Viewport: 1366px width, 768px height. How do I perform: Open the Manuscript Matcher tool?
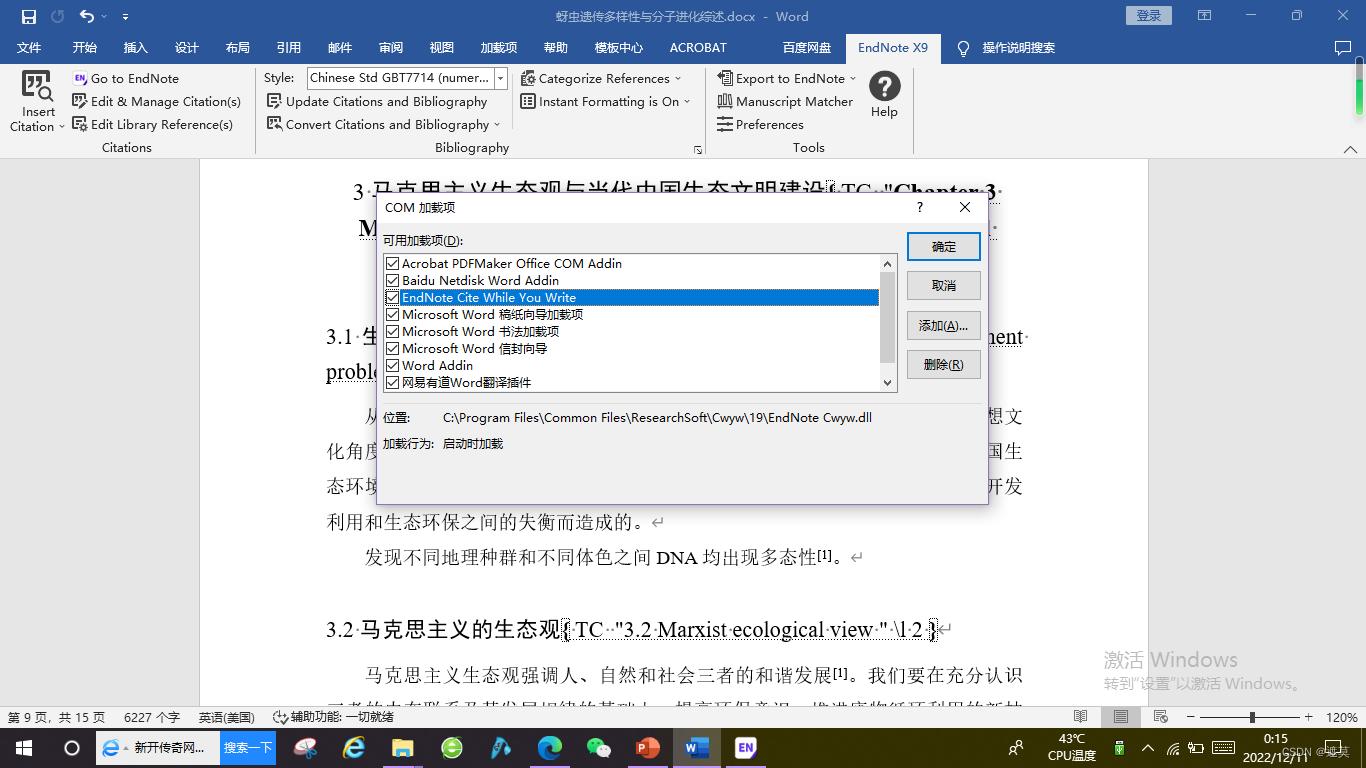(785, 101)
